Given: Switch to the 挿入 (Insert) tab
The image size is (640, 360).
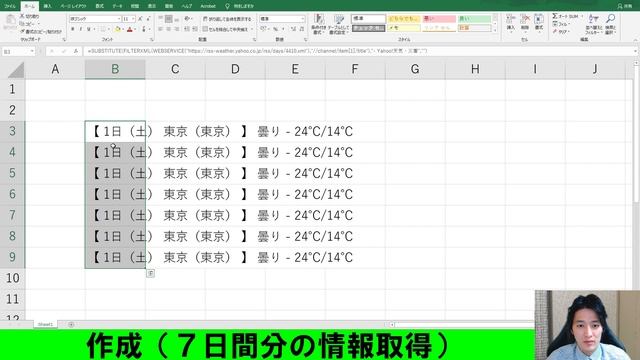Looking at the screenshot, I should pyautogui.click(x=47, y=6).
